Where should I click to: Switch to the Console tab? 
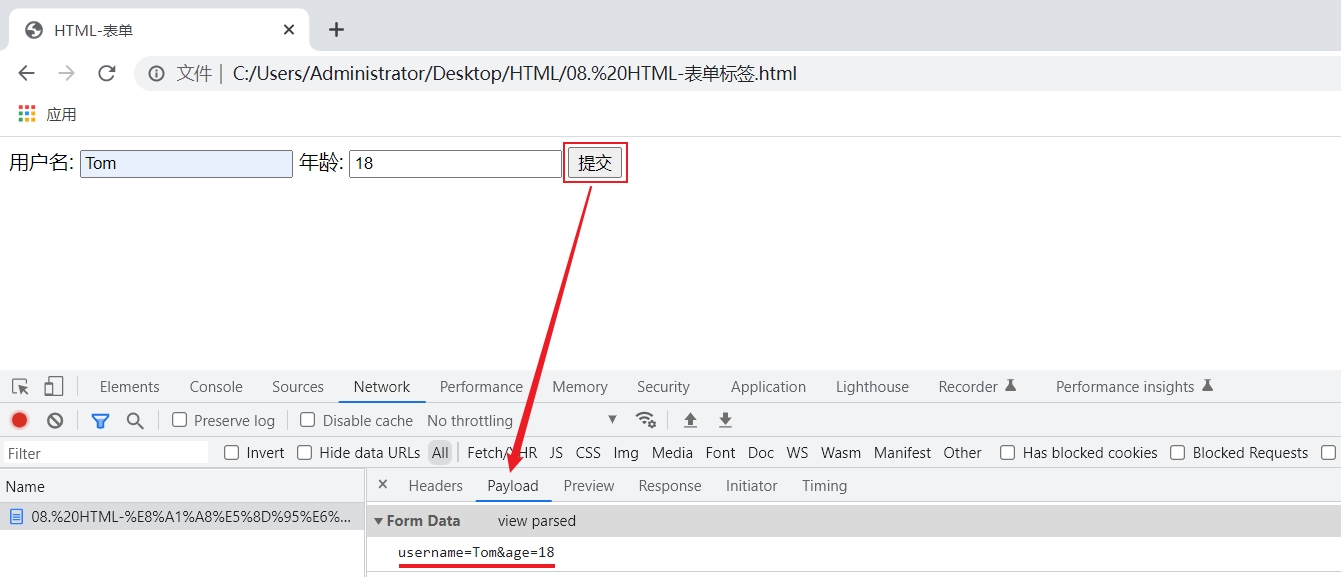[x=216, y=387]
